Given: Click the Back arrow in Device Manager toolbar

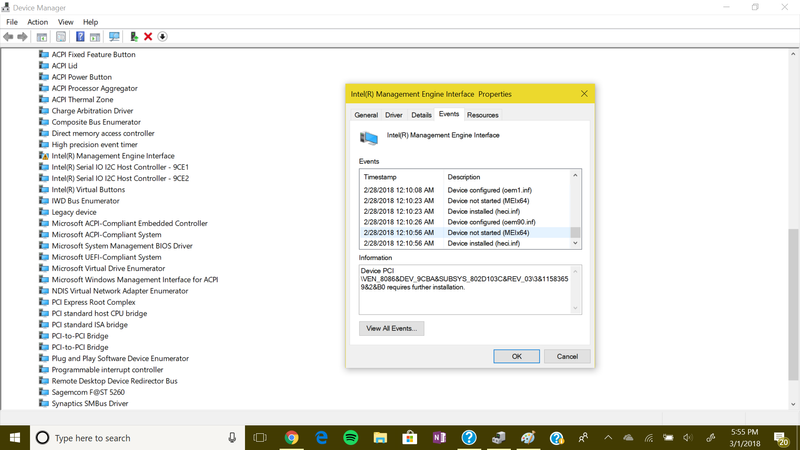Looking at the screenshot, I should point(8,37).
